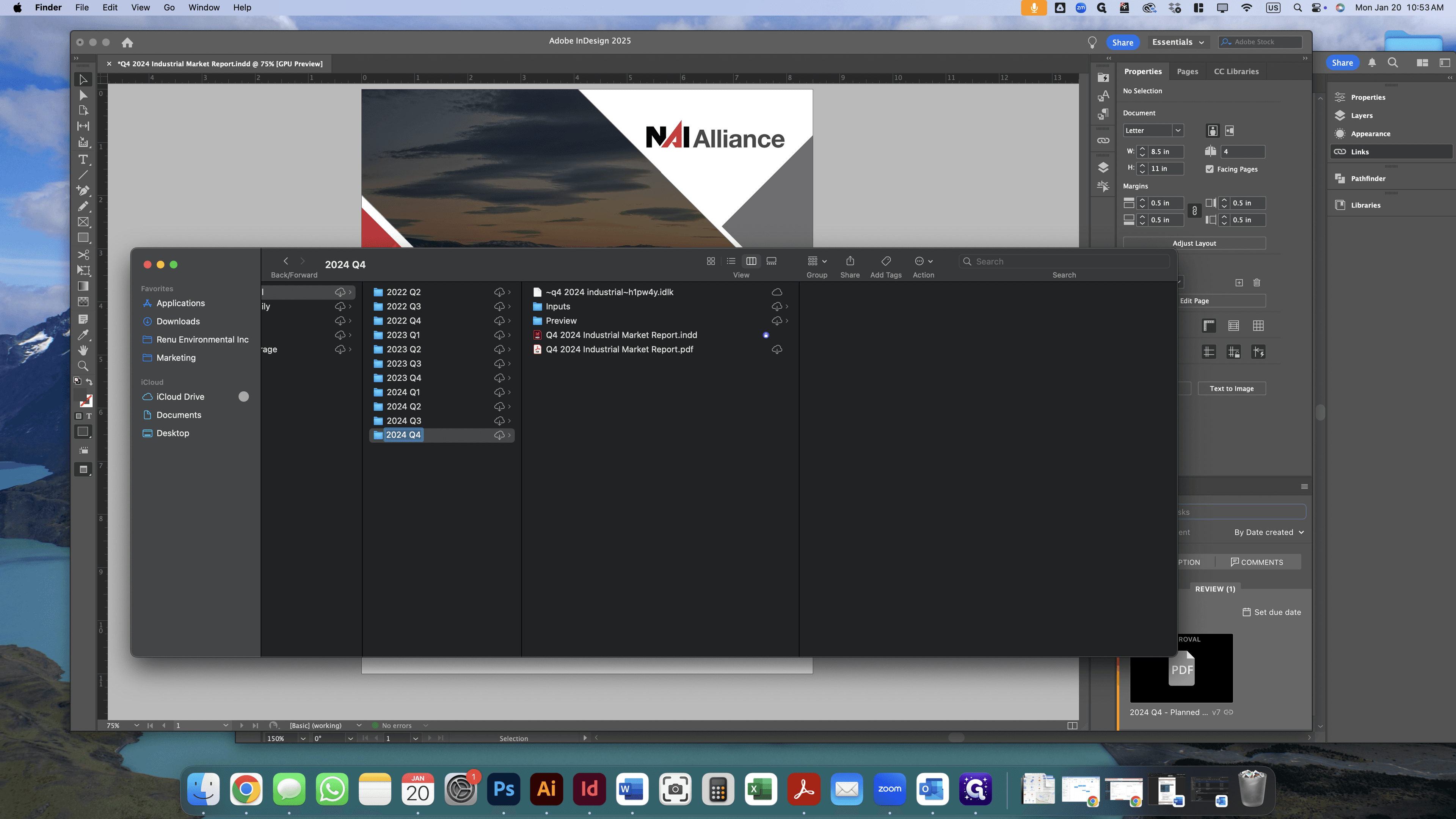Open the 150% zoom dropdown in bottom bar
This screenshot has height=819, width=1456.
pyautogui.click(x=303, y=738)
